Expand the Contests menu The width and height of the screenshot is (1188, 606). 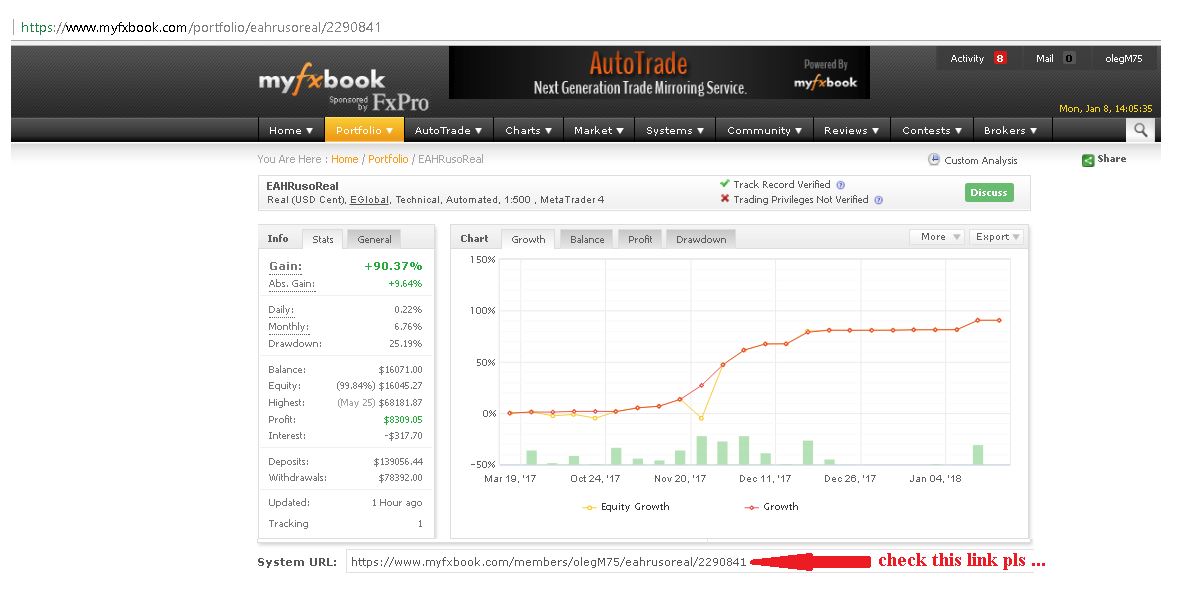(x=932, y=130)
